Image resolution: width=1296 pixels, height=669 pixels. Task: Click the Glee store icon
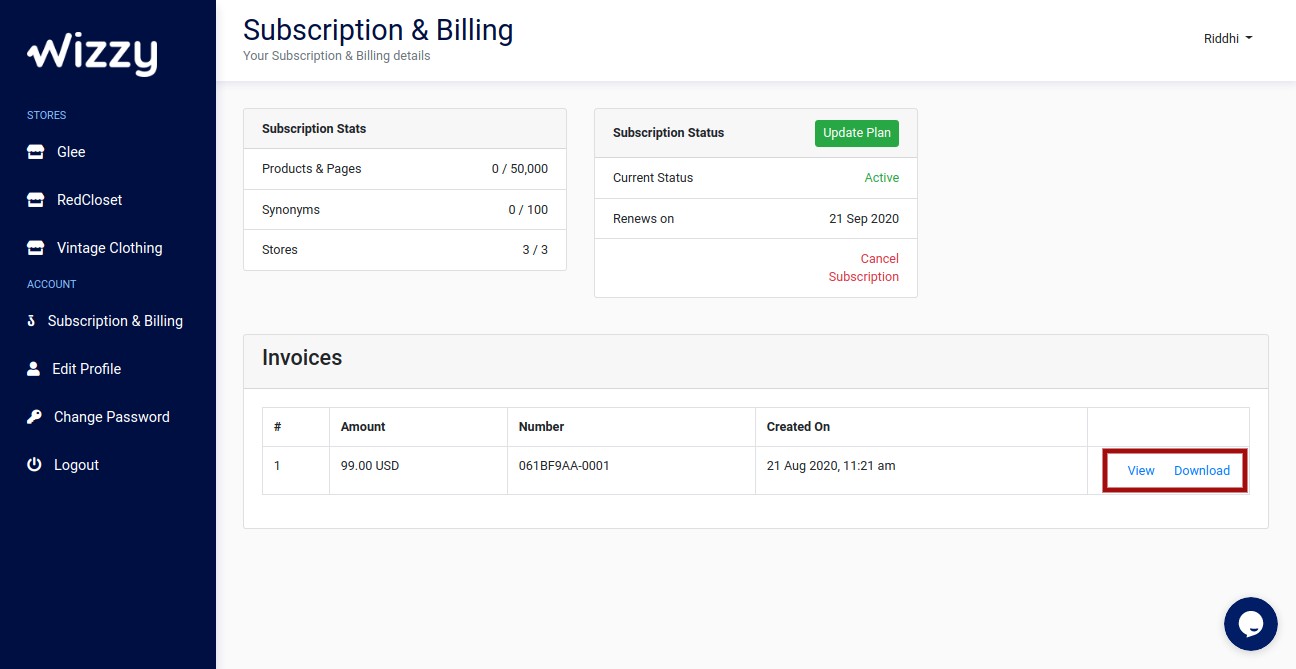point(36,152)
